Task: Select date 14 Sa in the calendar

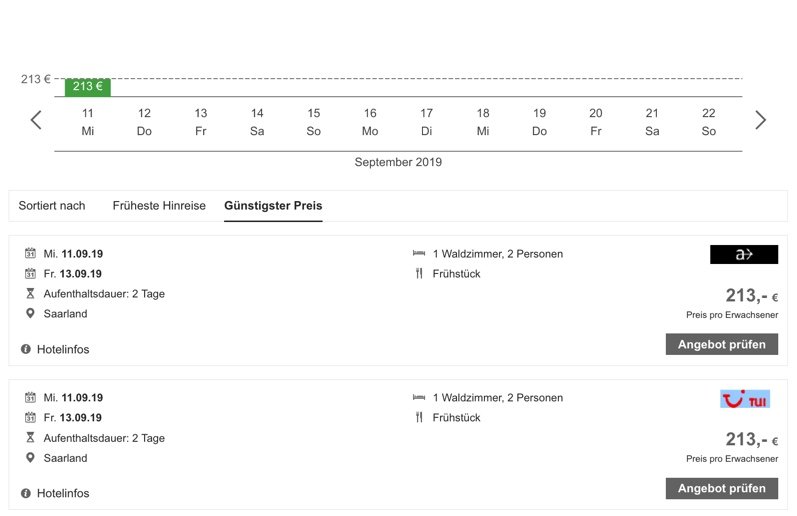Action: 257,122
